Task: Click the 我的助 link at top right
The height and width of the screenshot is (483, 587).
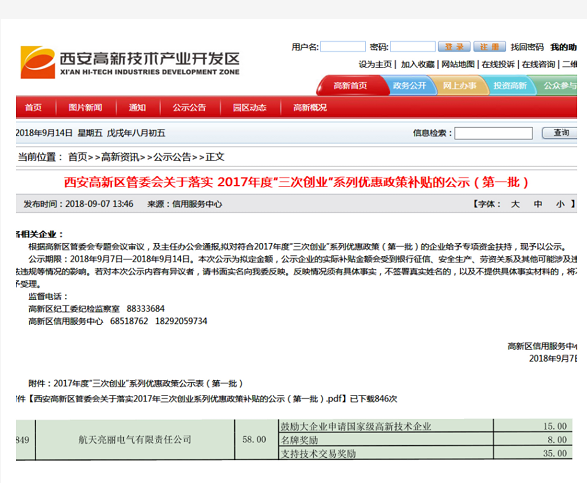Action: pyautogui.click(x=563, y=47)
